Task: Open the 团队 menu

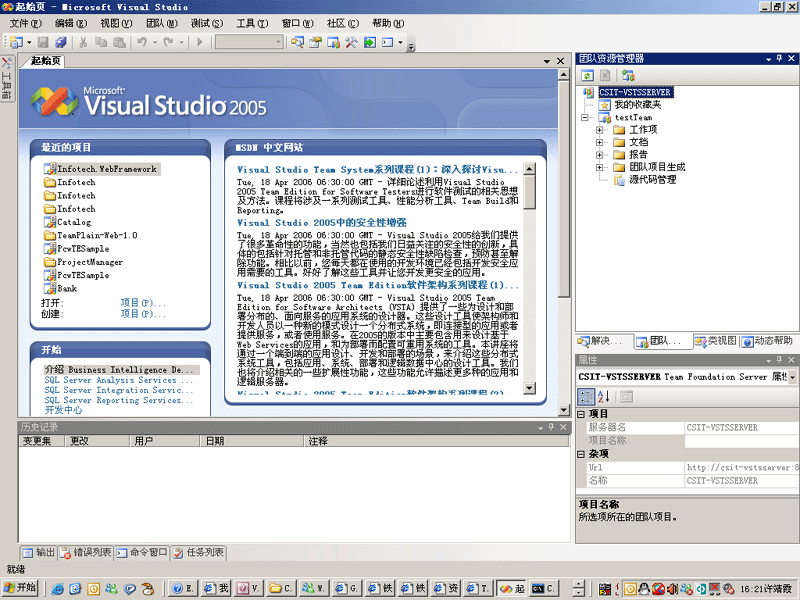Action: click(x=162, y=23)
